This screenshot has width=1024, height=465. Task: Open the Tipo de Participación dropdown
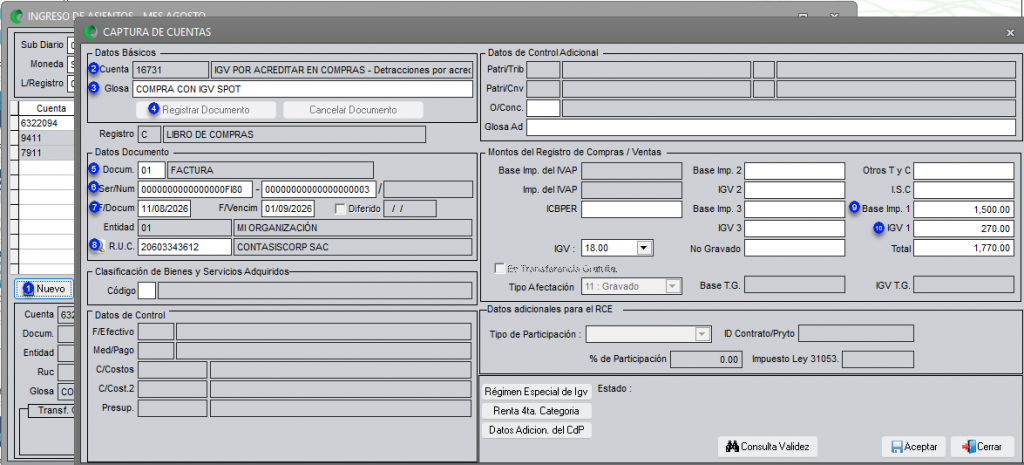coord(702,334)
